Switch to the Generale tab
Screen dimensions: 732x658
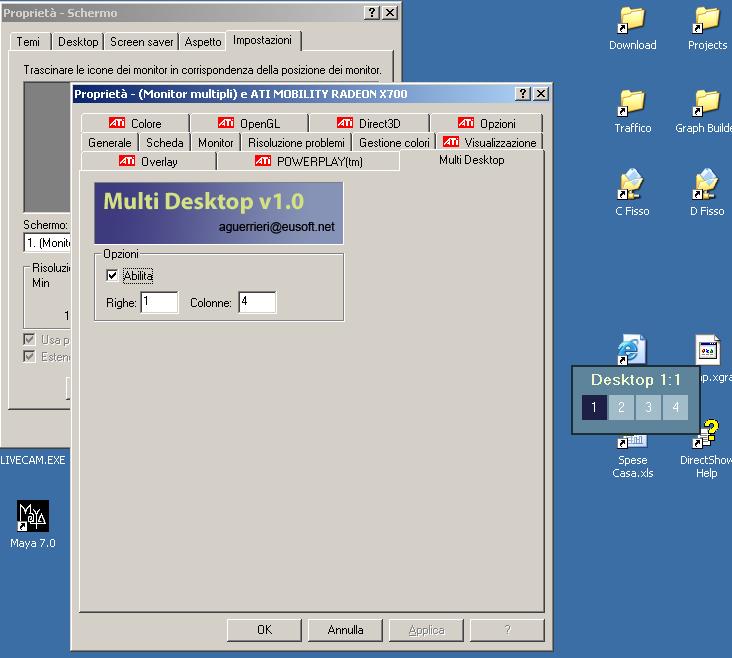click(110, 142)
